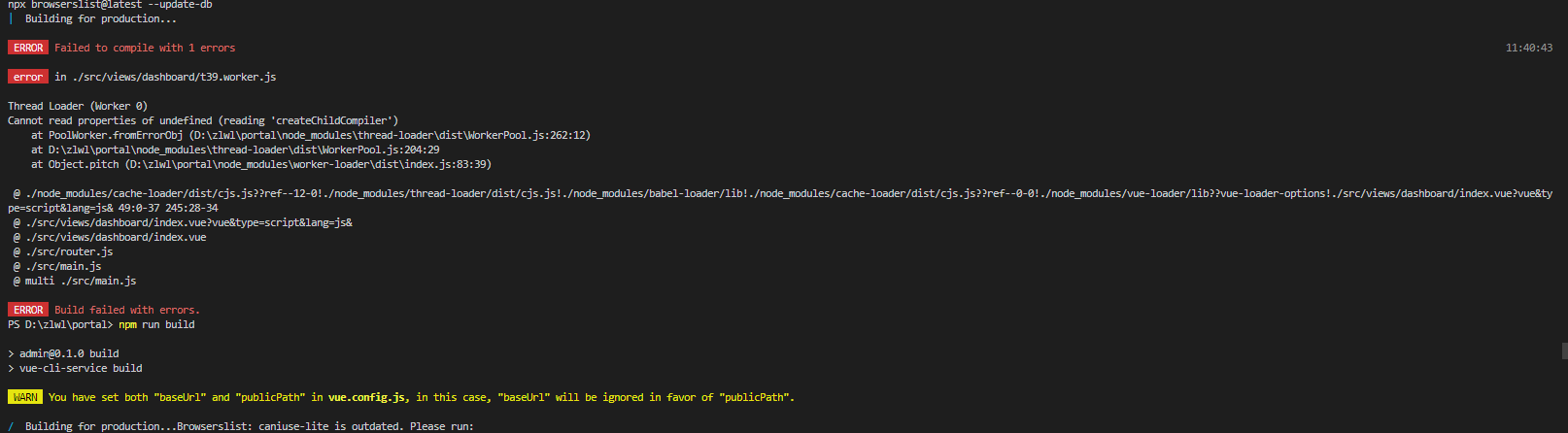Click the 'multi ./src/main.js' entry
Viewport: 1568px width, 433px height.
81,281
